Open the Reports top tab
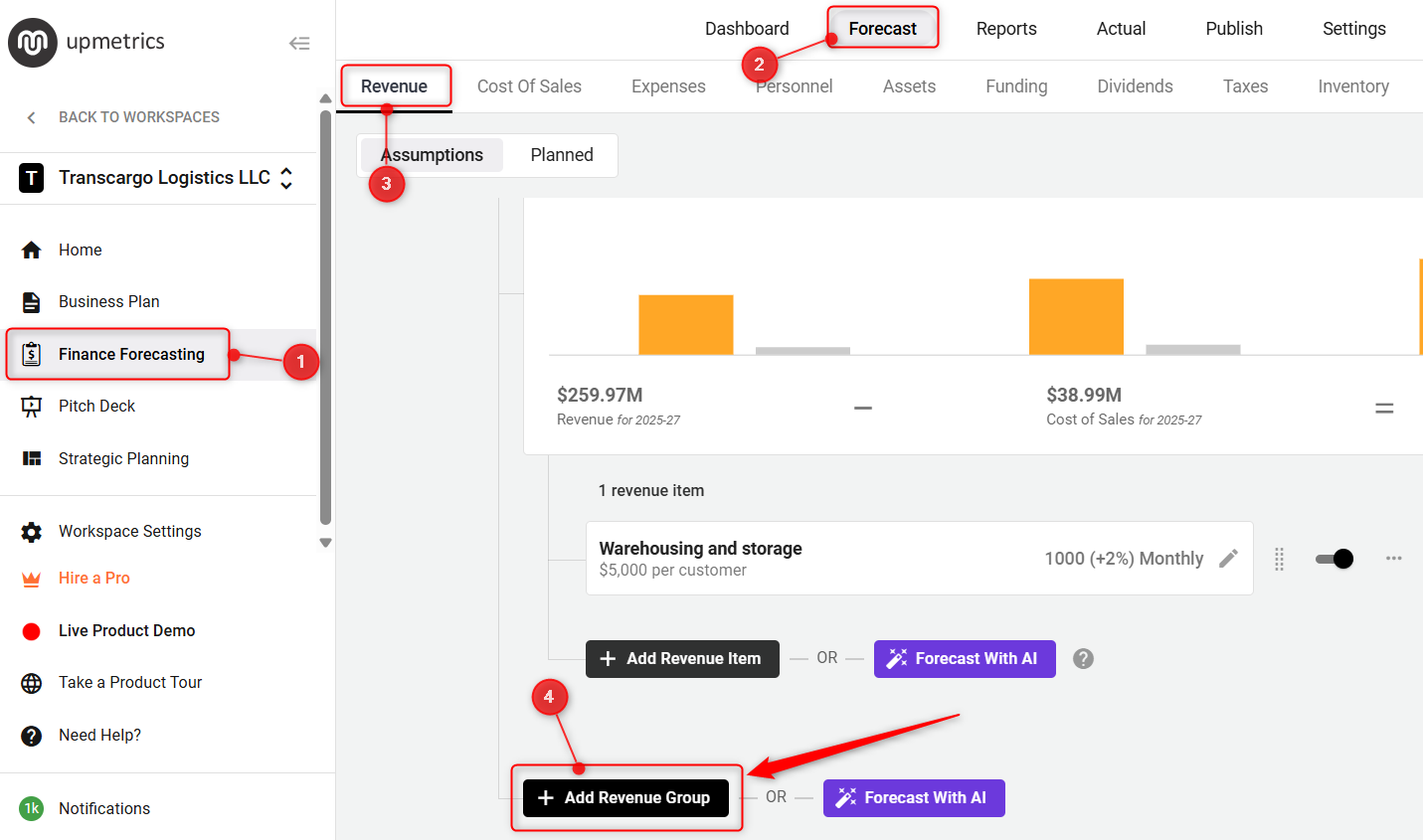The width and height of the screenshot is (1423, 840). pyautogui.click(x=1006, y=29)
